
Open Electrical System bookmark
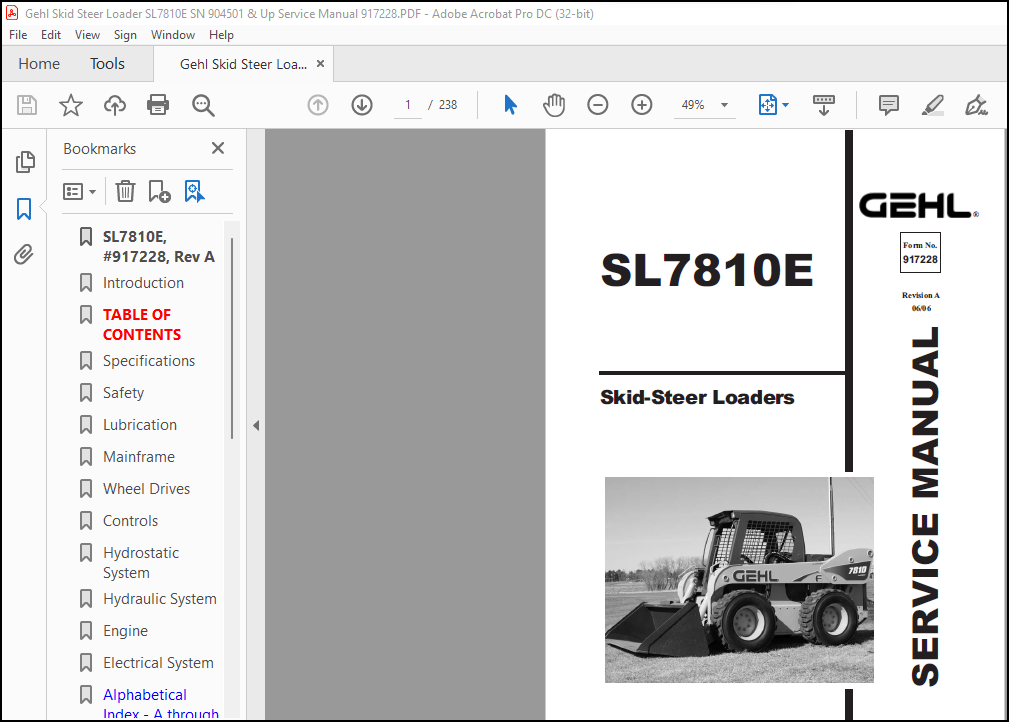(158, 663)
